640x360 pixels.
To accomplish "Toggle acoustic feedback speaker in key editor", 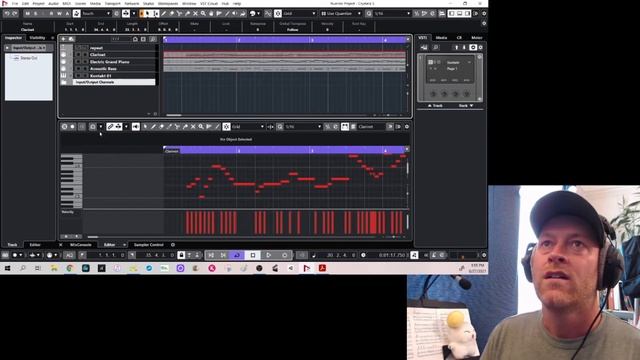I will point(136,127).
